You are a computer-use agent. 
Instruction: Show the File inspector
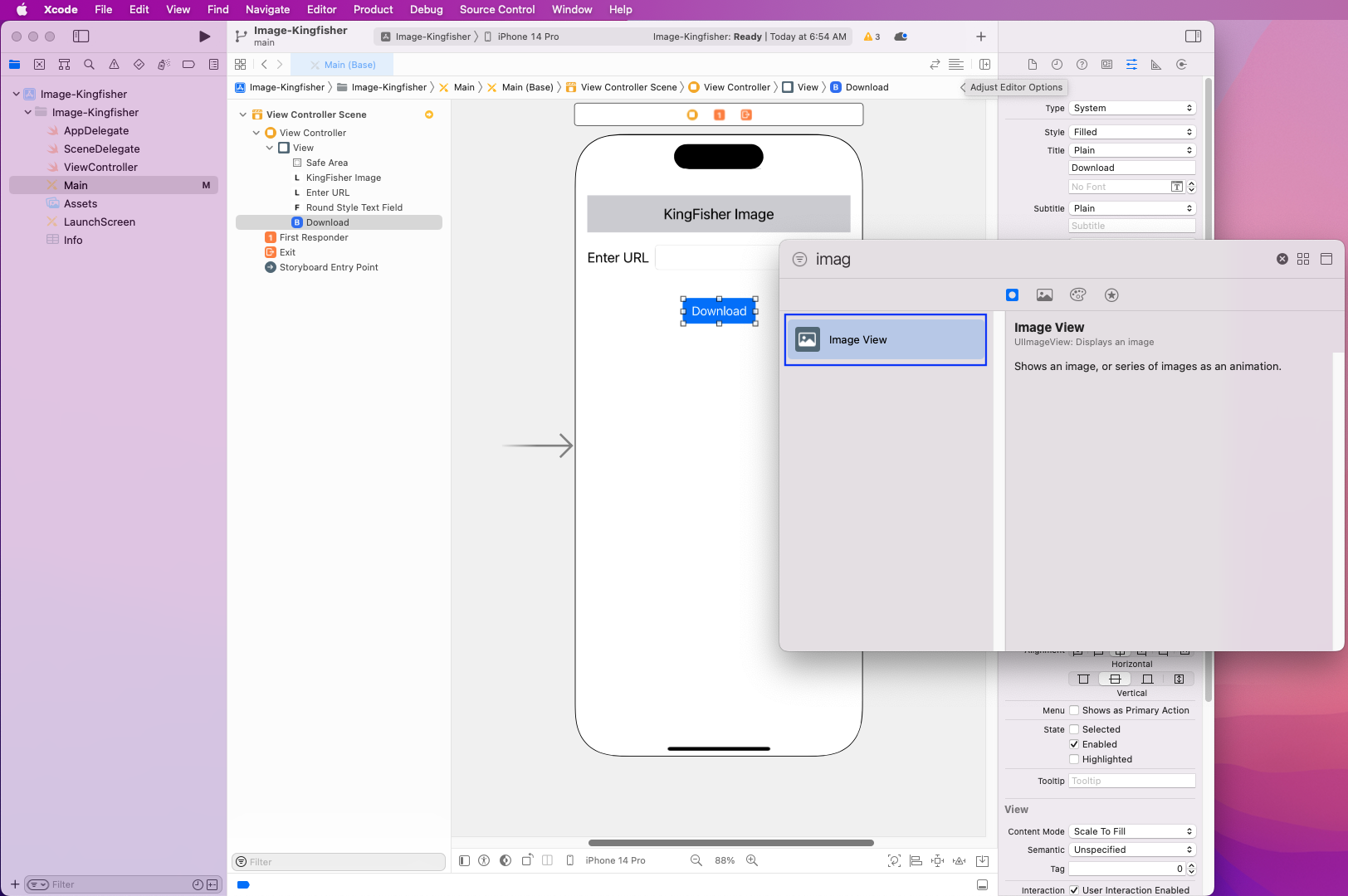click(1032, 65)
